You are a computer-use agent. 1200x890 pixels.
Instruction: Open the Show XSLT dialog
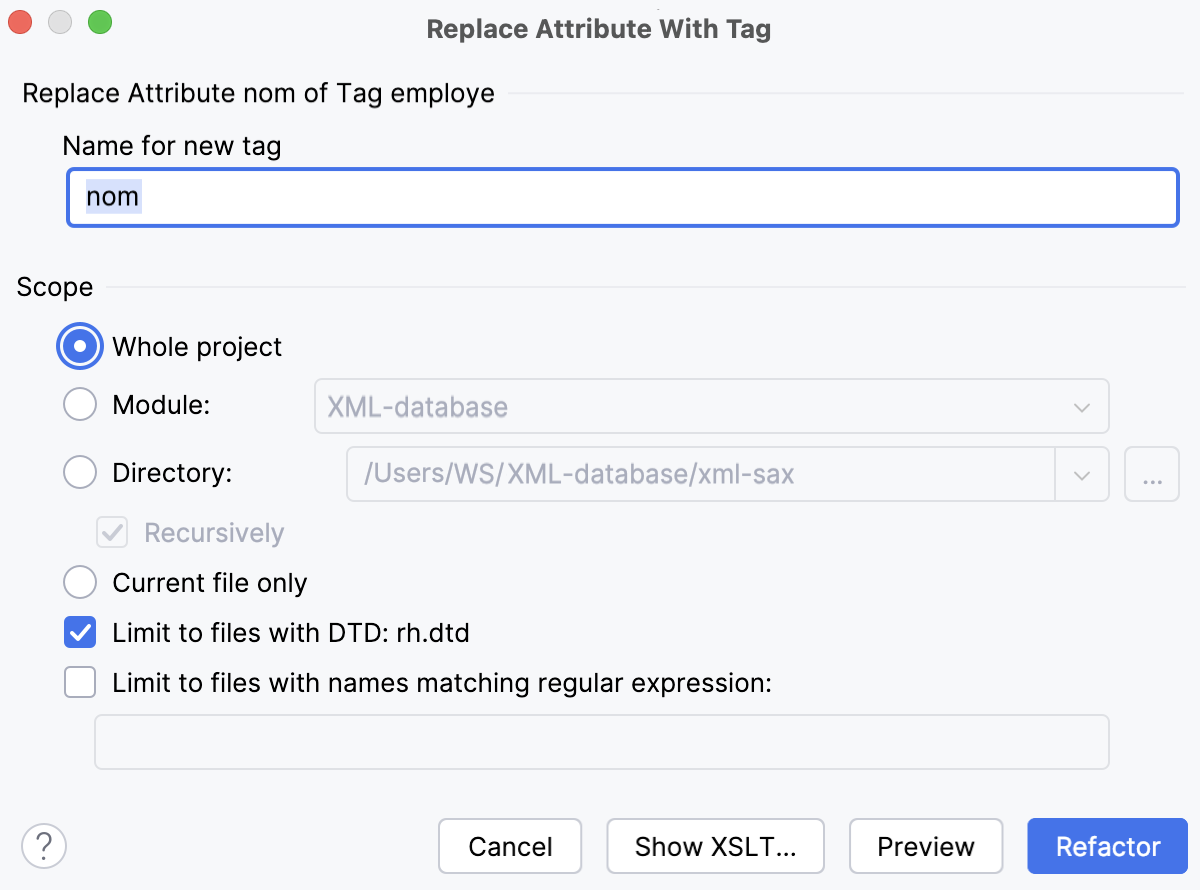(x=715, y=846)
